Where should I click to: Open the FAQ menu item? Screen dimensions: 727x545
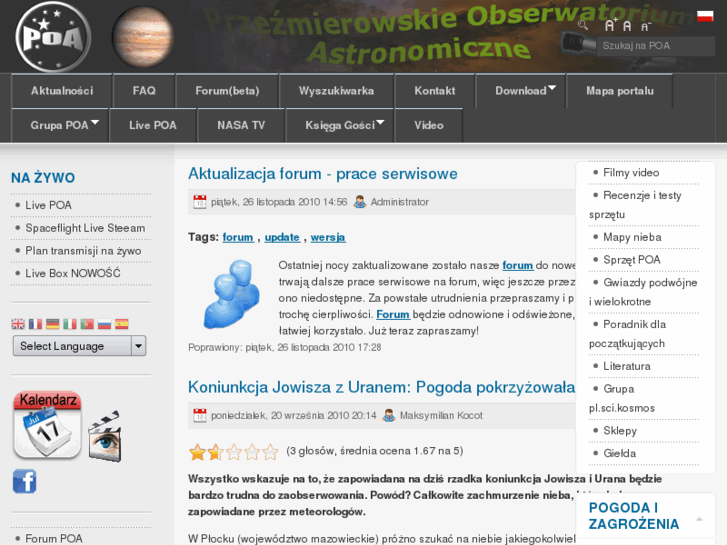coord(144,91)
